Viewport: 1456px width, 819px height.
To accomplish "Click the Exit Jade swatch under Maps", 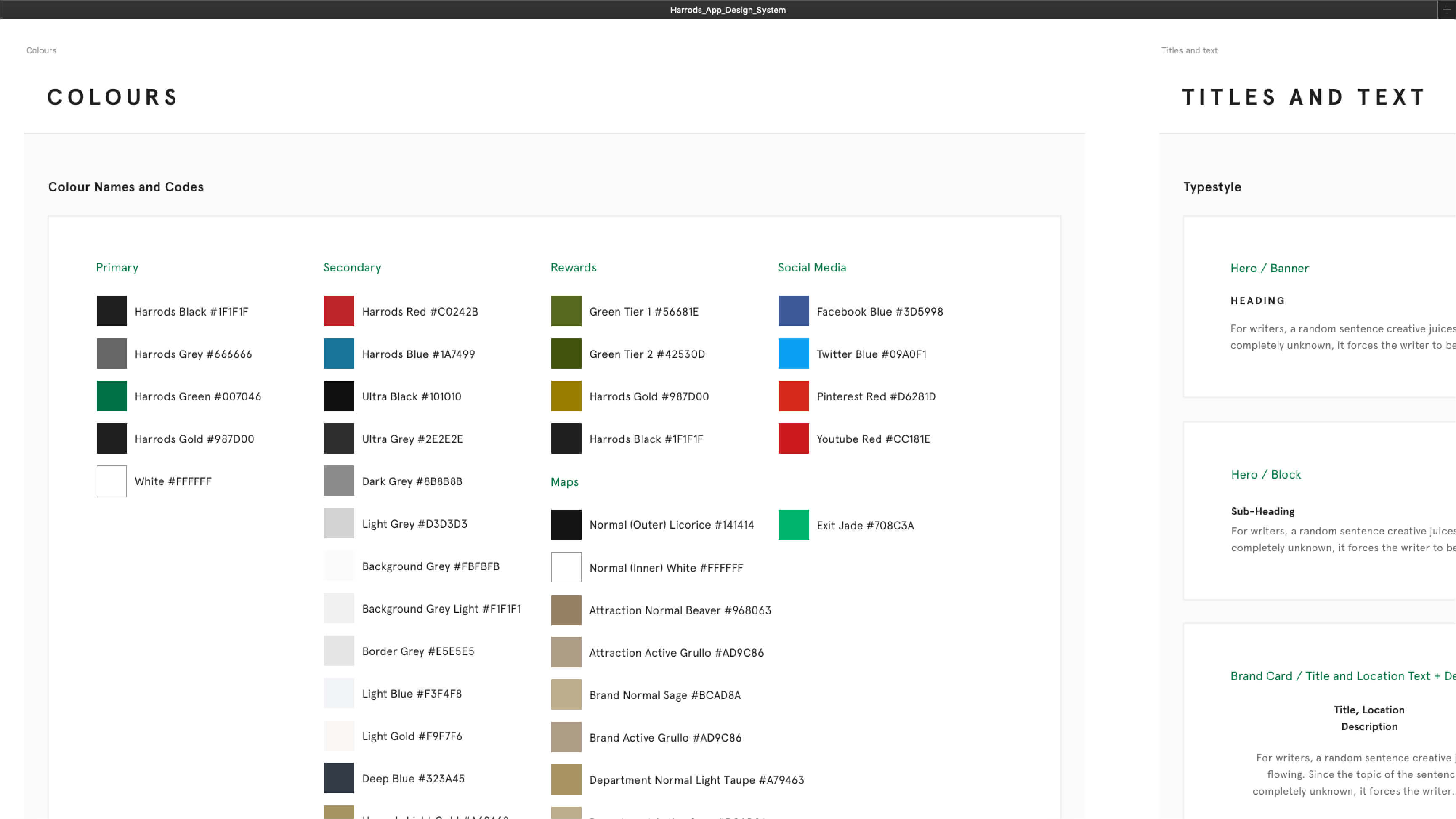I will pyautogui.click(x=793, y=524).
